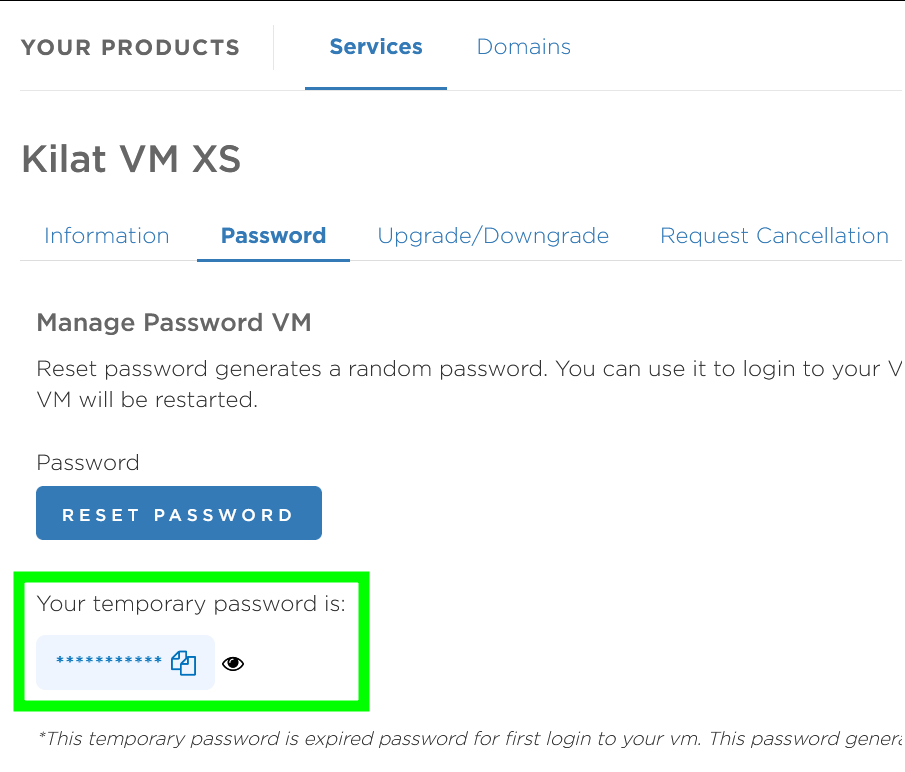Click the Manage Password VM heading
Screen dimensions: 905x772
[174, 322]
